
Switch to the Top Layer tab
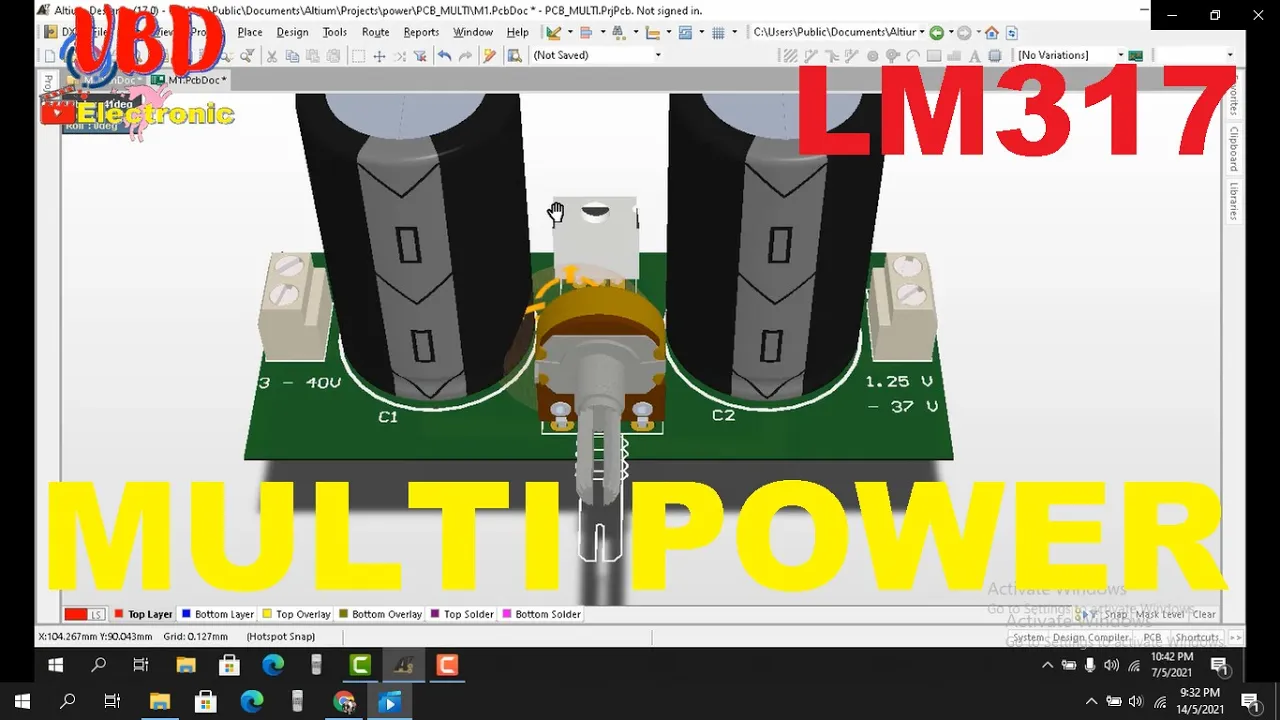tap(143, 614)
